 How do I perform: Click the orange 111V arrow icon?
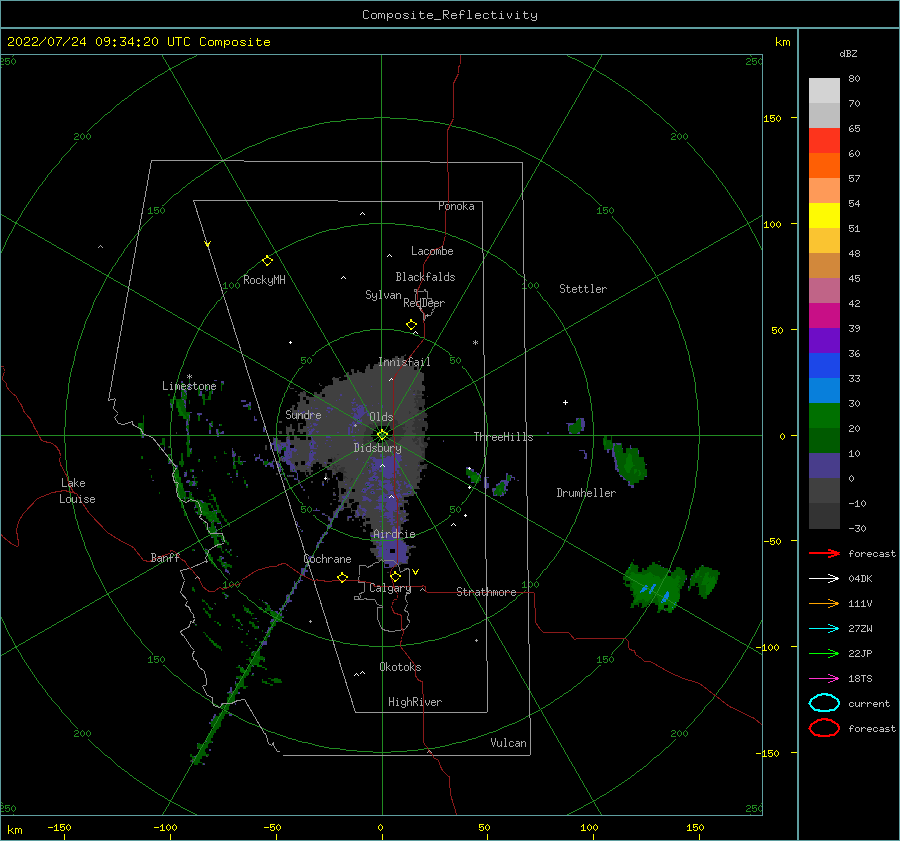pos(824,603)
